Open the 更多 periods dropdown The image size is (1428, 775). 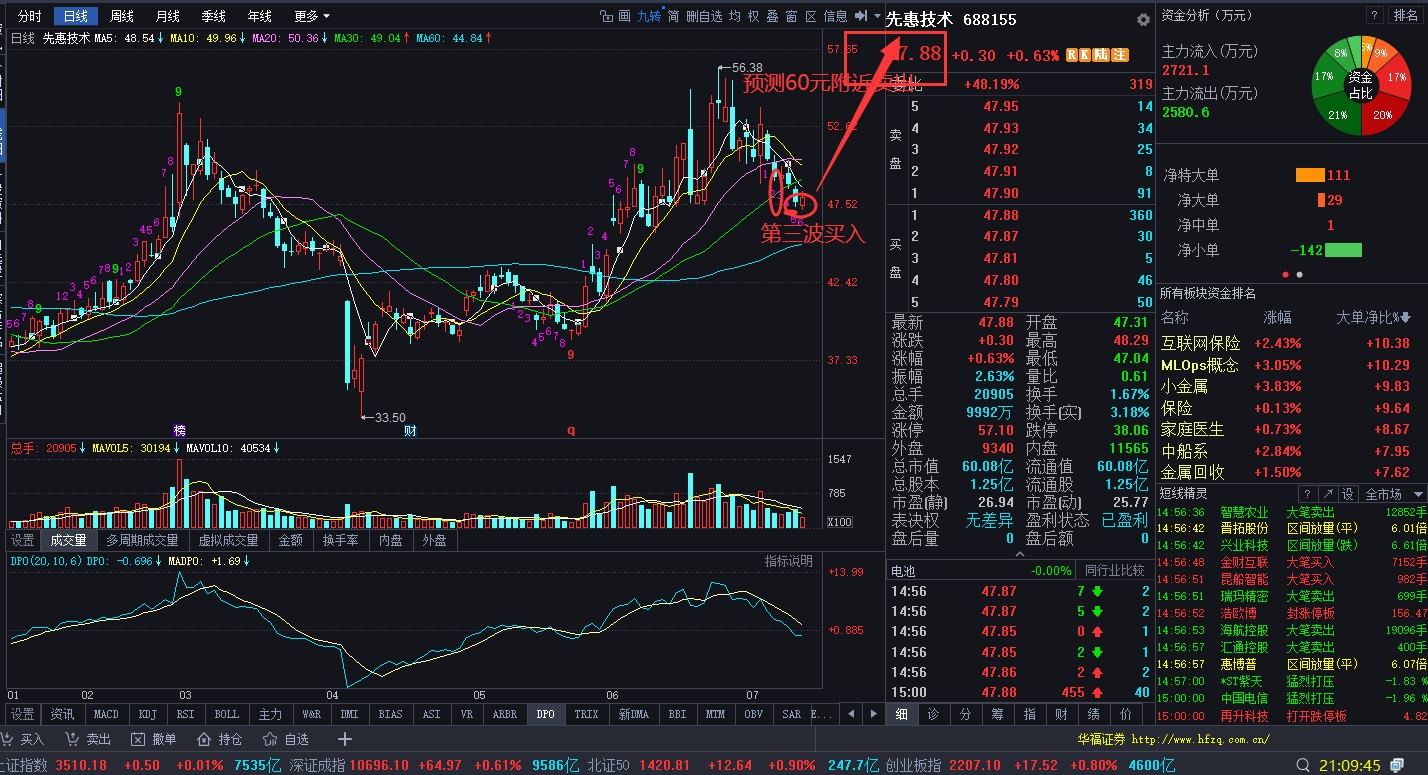coord(312,16)
